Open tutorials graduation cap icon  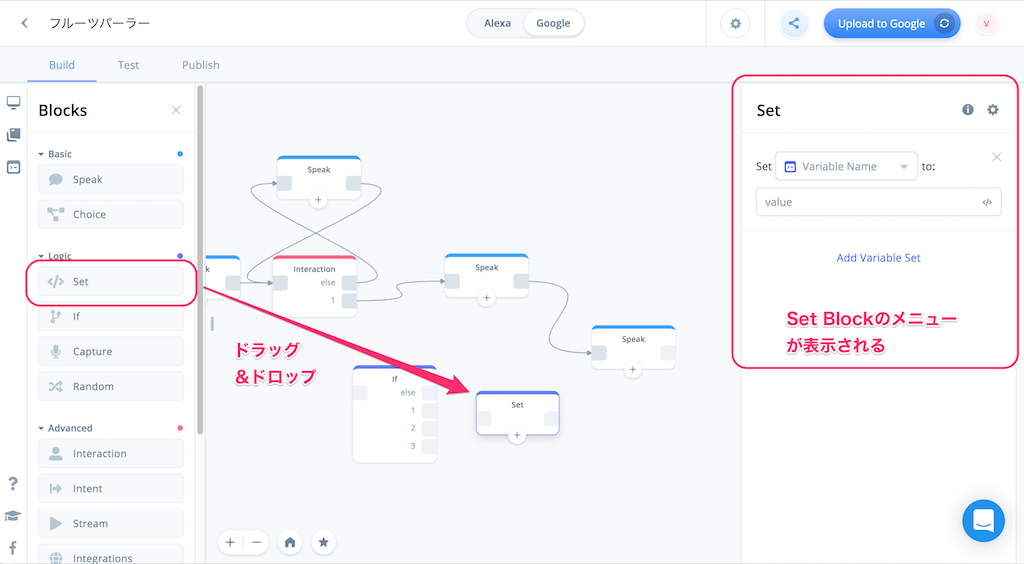click(x=13, y=516)
